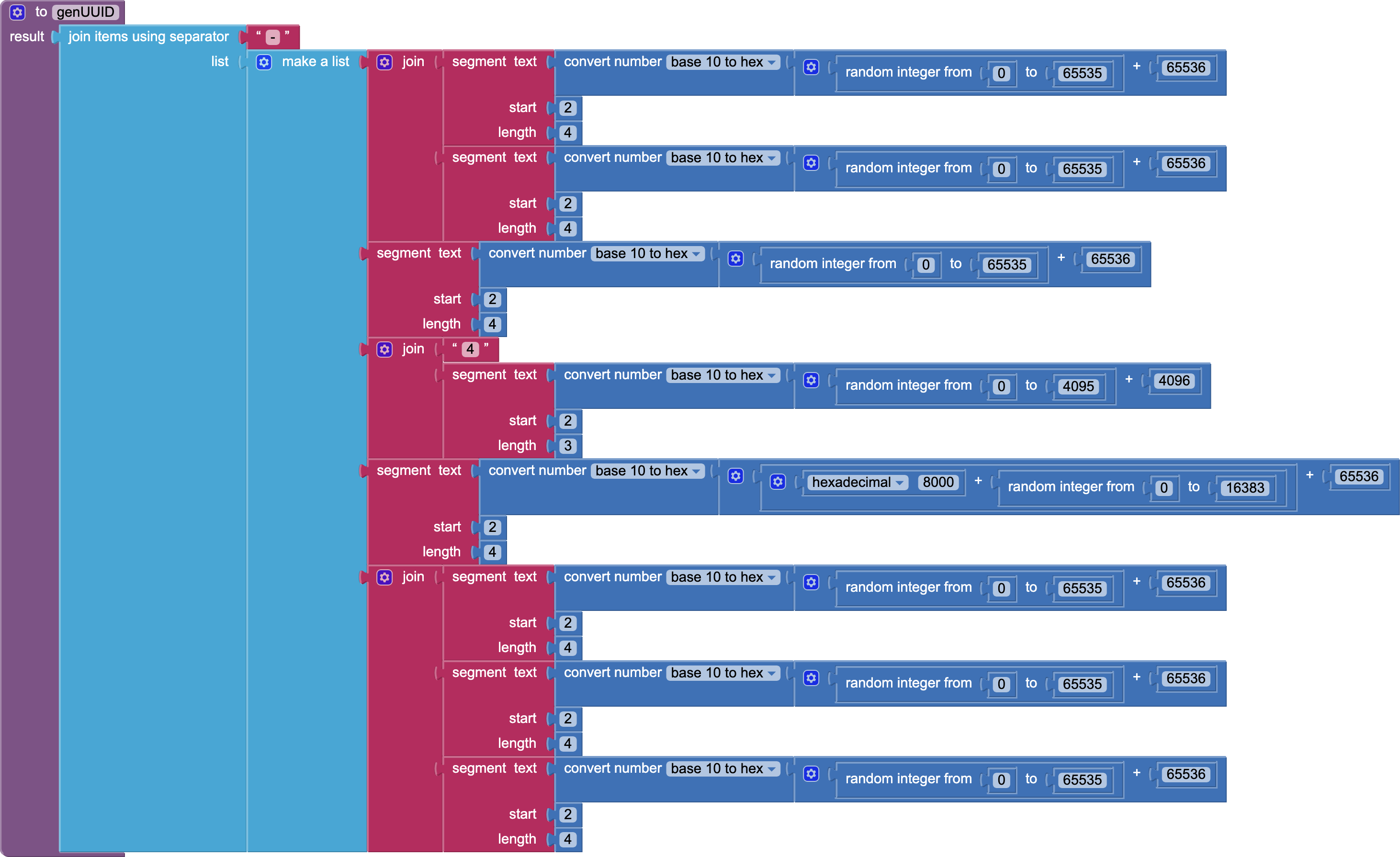The width and height of the screenshot is (1400, 857).
Task: Edit the "4" text string field
Action: (470, 349)
